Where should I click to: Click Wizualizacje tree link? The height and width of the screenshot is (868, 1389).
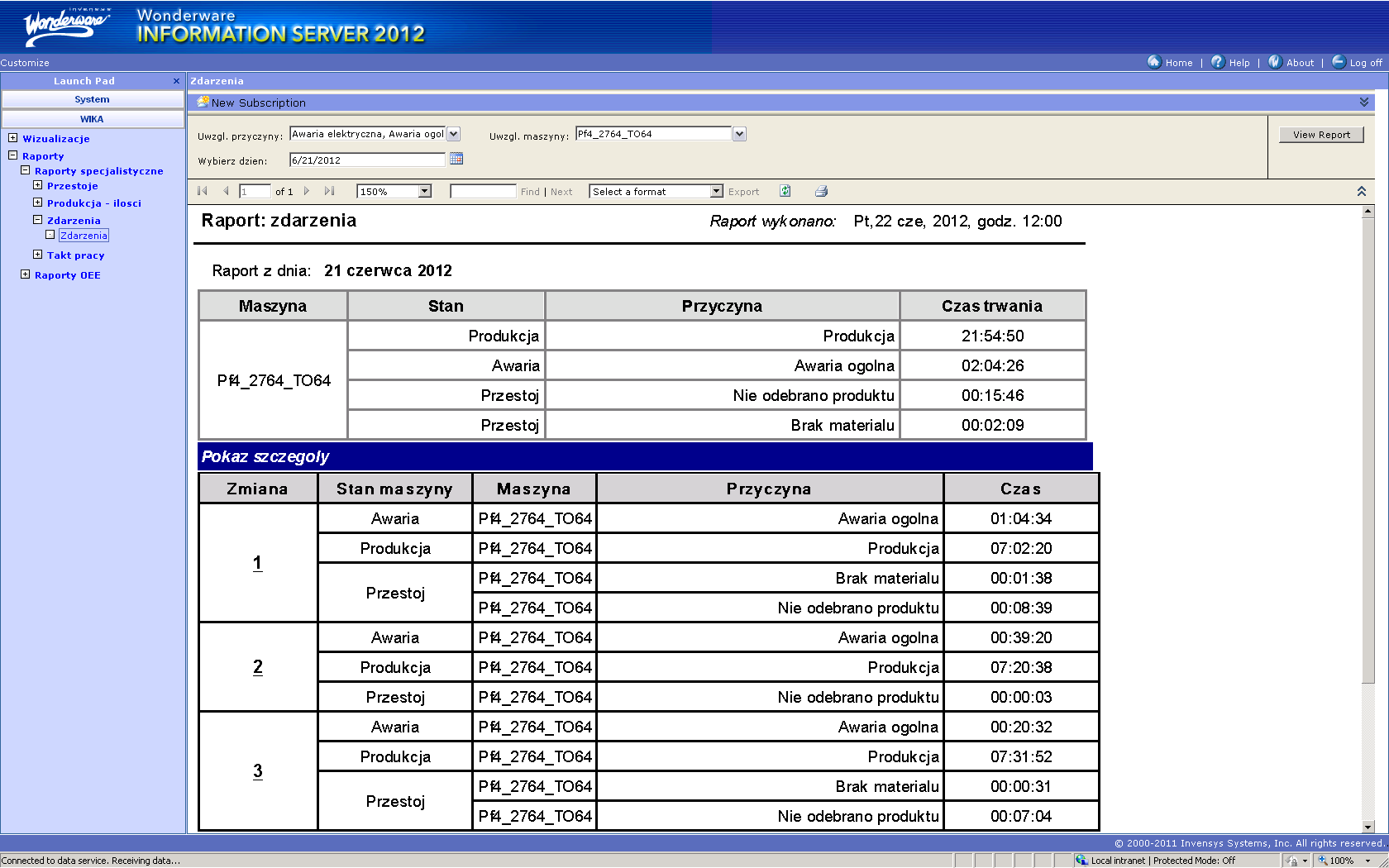tap(56, 139)
